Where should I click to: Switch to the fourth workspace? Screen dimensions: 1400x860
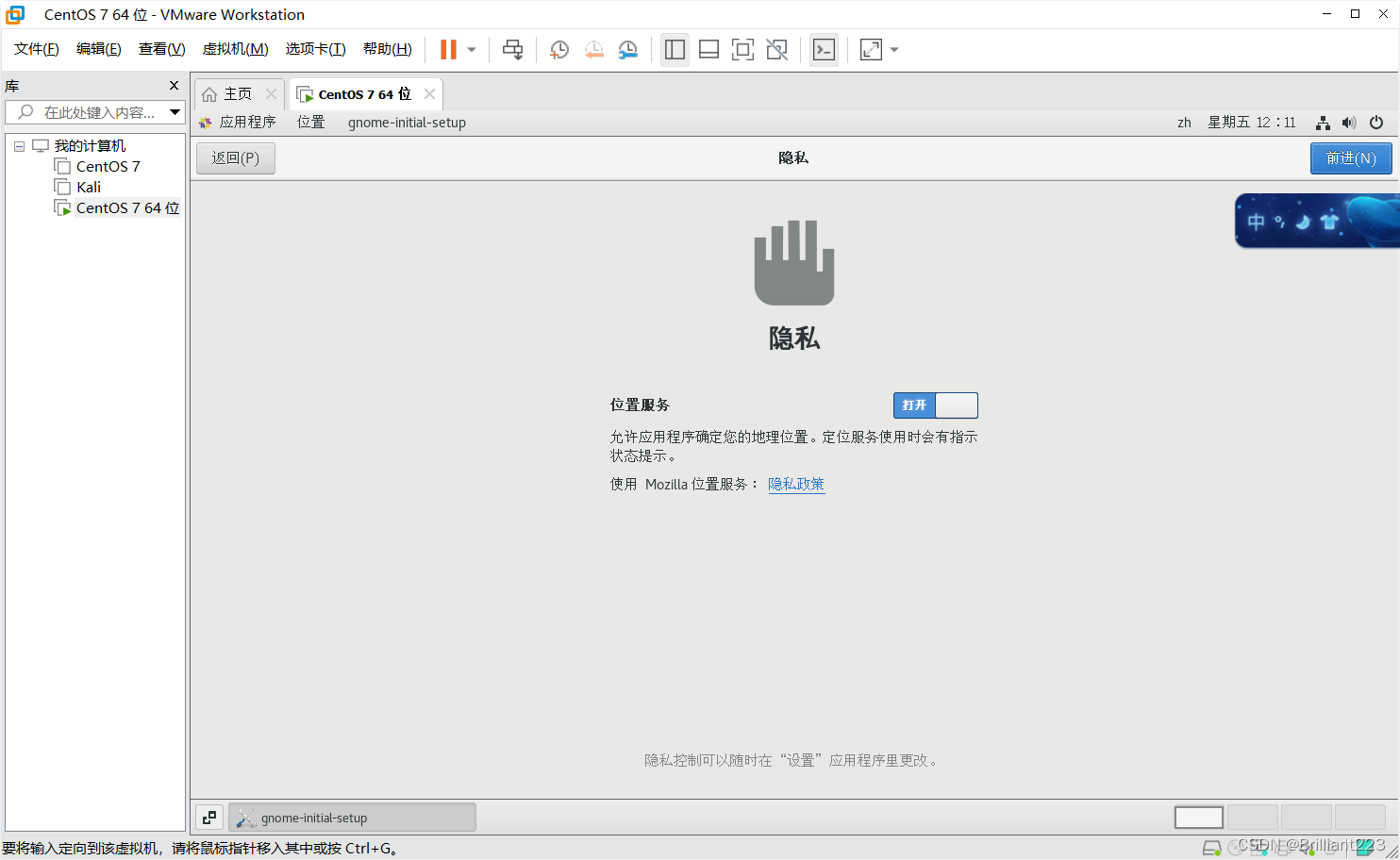click(x=1360, y=818)
